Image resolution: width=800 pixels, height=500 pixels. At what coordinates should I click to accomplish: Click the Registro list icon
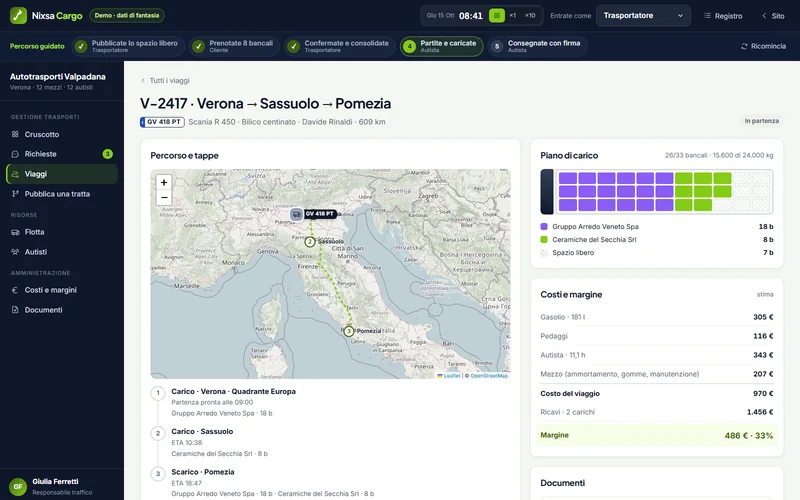point(707,16)
